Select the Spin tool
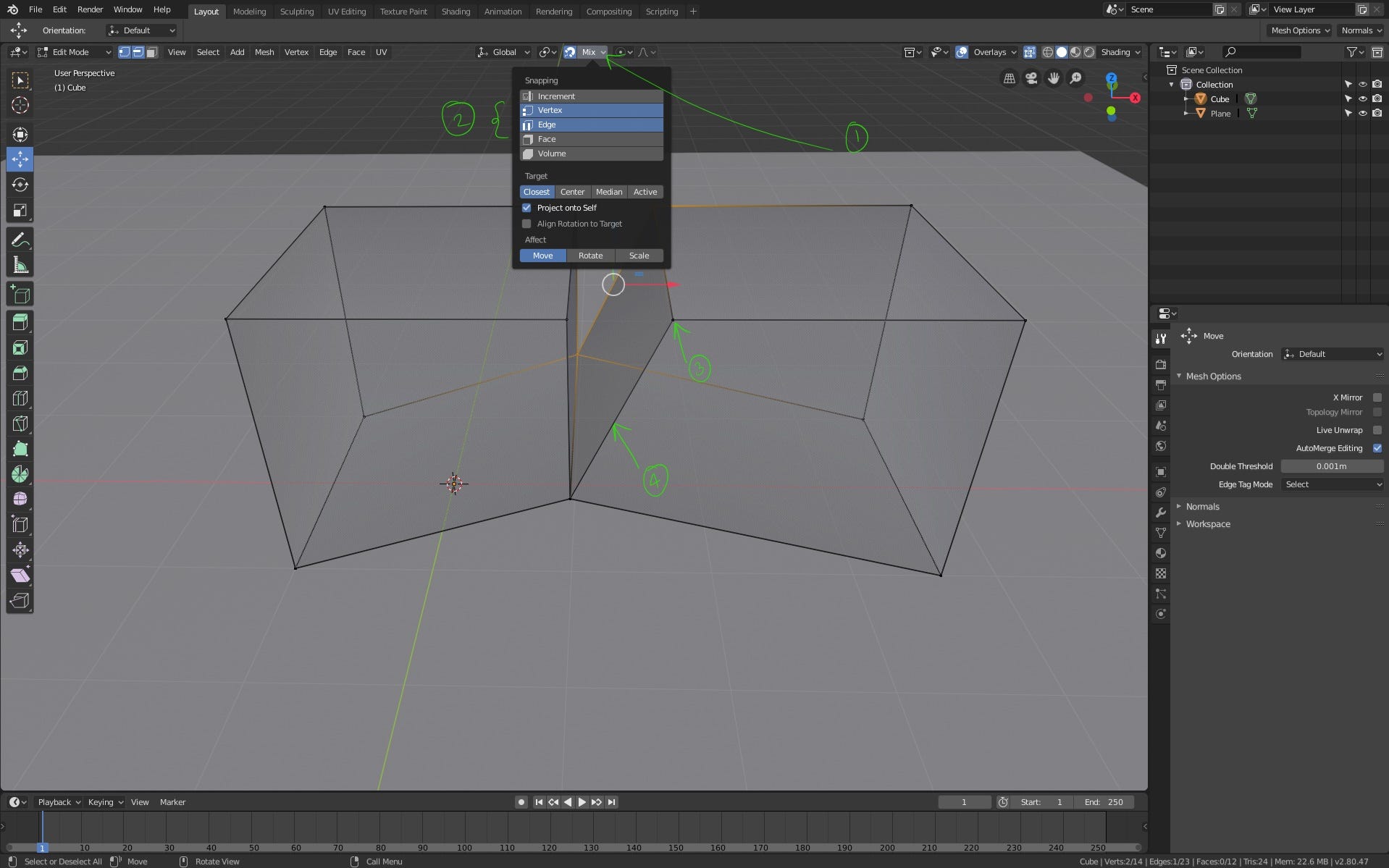The image size is (1389, 868). pyautogui.click(x=20, y=474)
